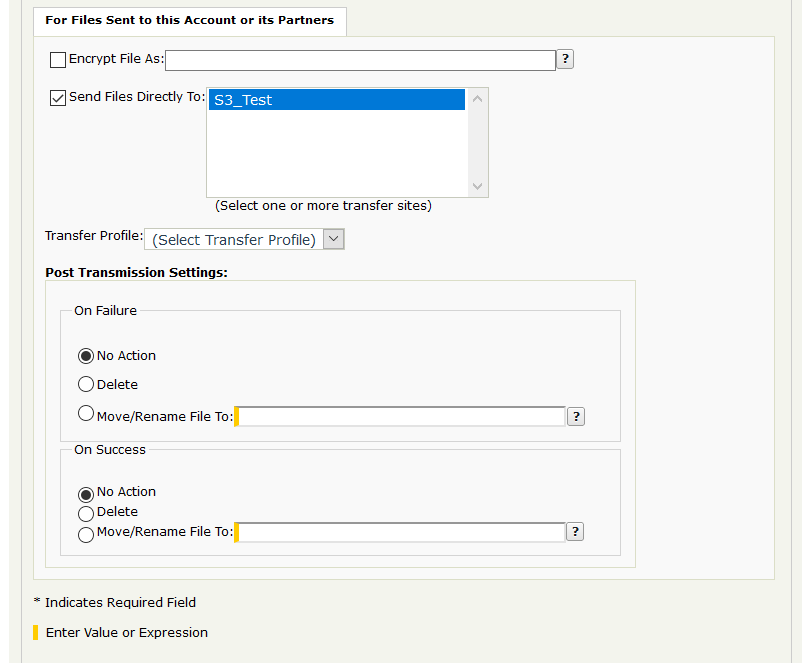Viewport: 808px width, 663px height.
Task: Choose Delete under On Failure
Action: (86, 385)
